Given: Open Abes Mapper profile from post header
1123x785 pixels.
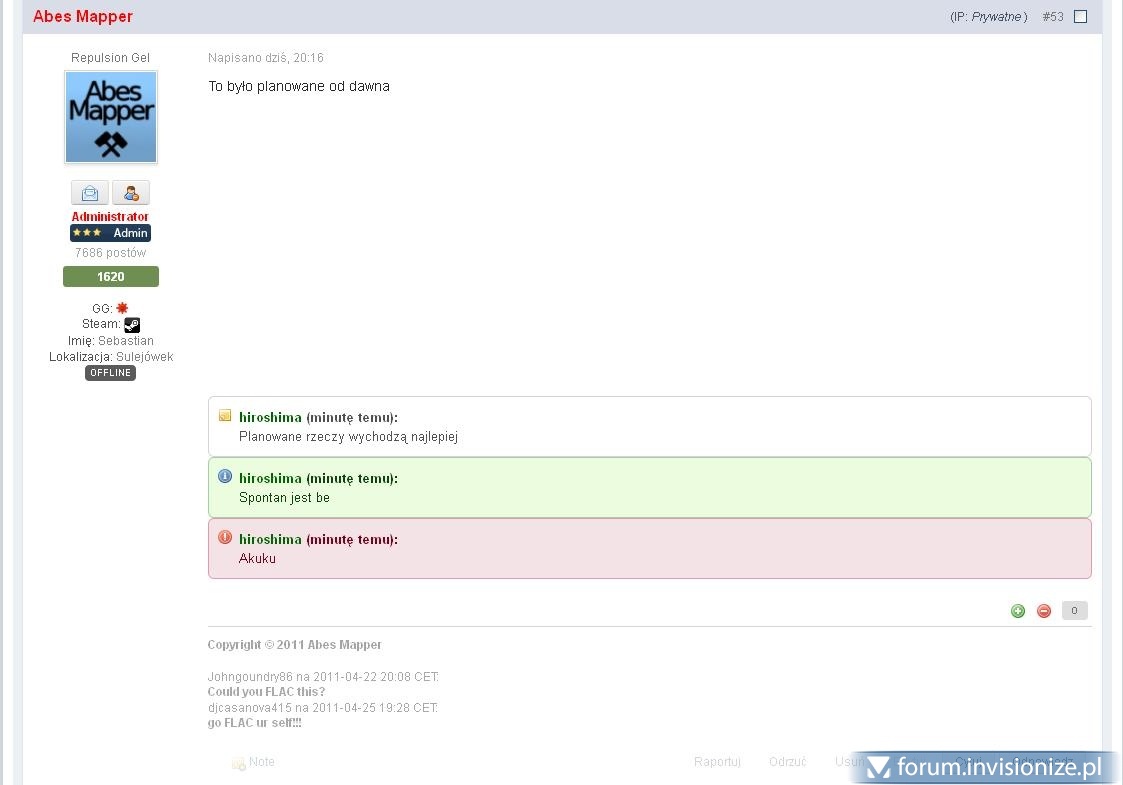Looking at the screenshot, I should (83, 17).
